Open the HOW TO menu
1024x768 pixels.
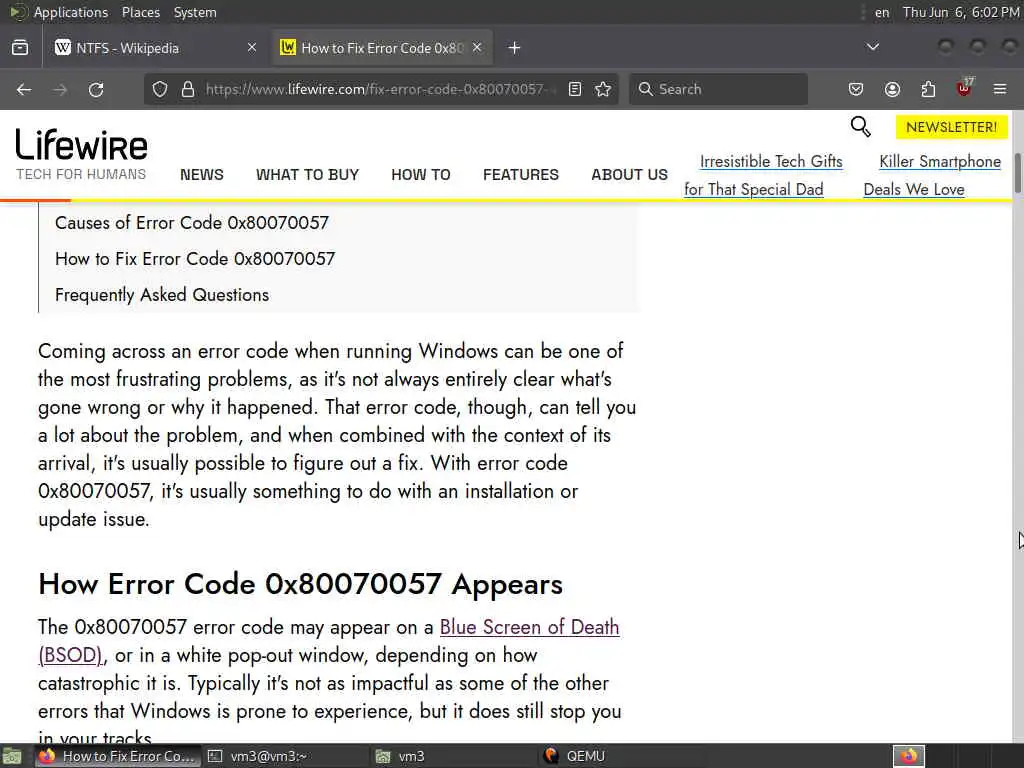pos(421,175)
